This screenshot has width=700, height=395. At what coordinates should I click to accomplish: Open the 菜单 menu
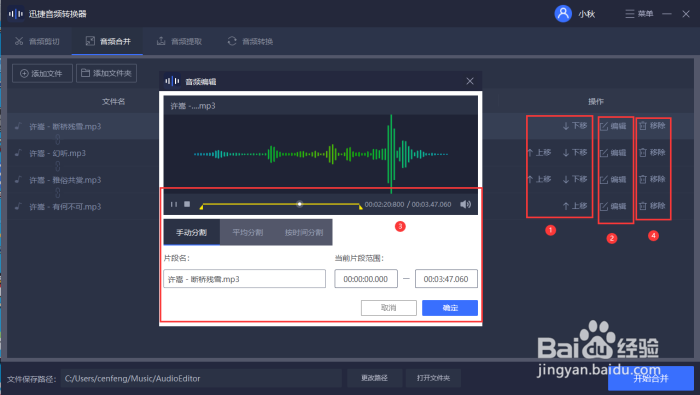click(x=639, y=14)
